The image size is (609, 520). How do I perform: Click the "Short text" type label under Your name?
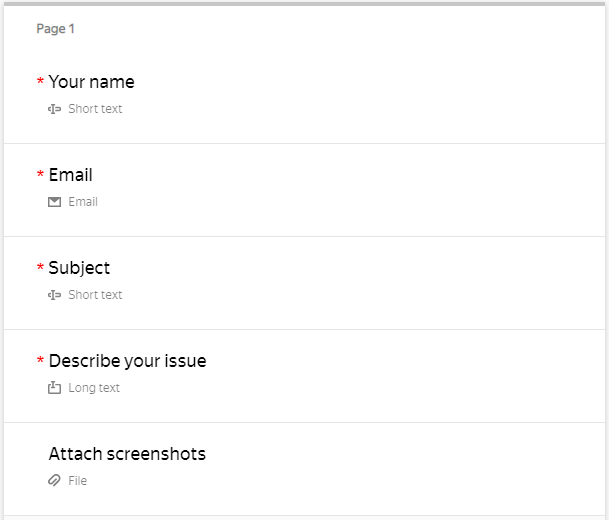(x=95, y=109)
